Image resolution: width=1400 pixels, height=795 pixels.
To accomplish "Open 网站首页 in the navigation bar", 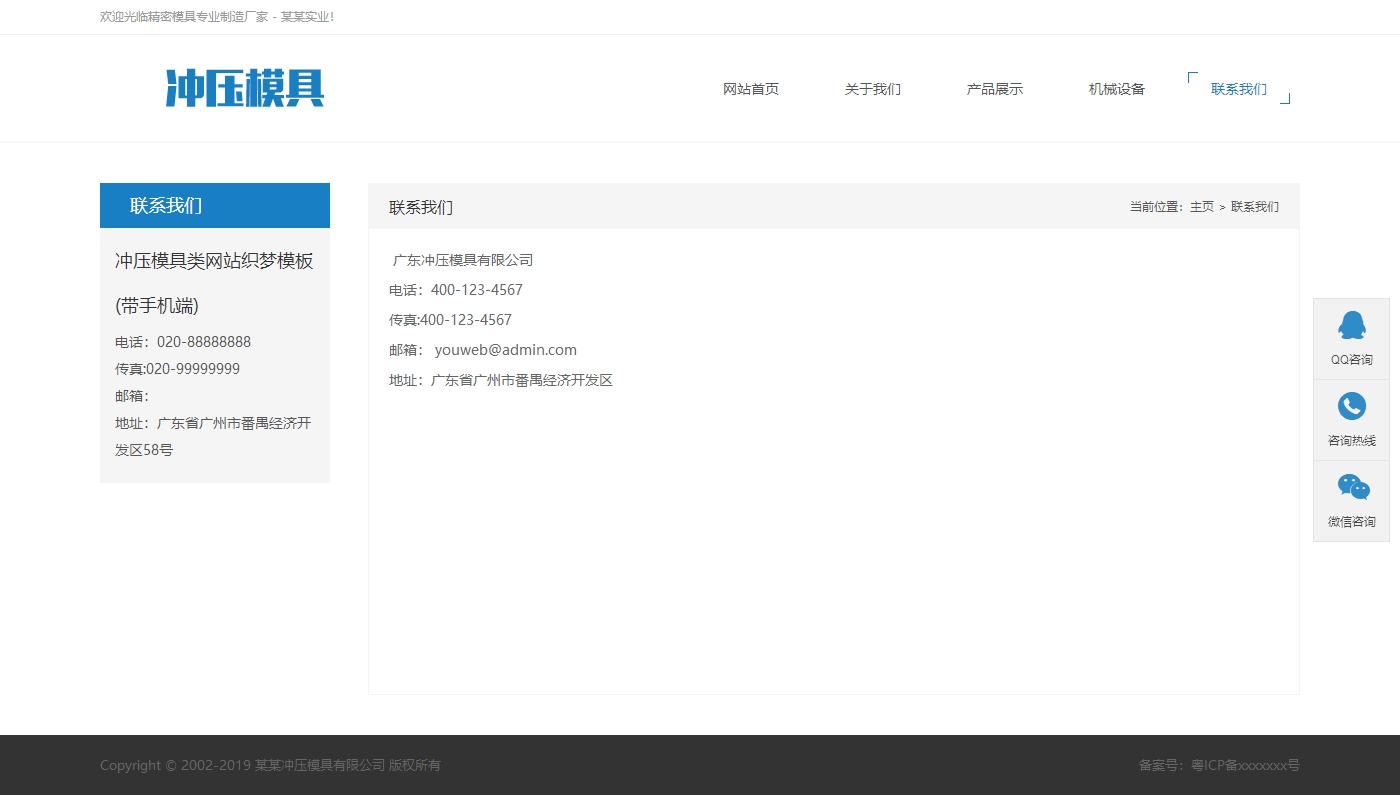I will [750, 88].
